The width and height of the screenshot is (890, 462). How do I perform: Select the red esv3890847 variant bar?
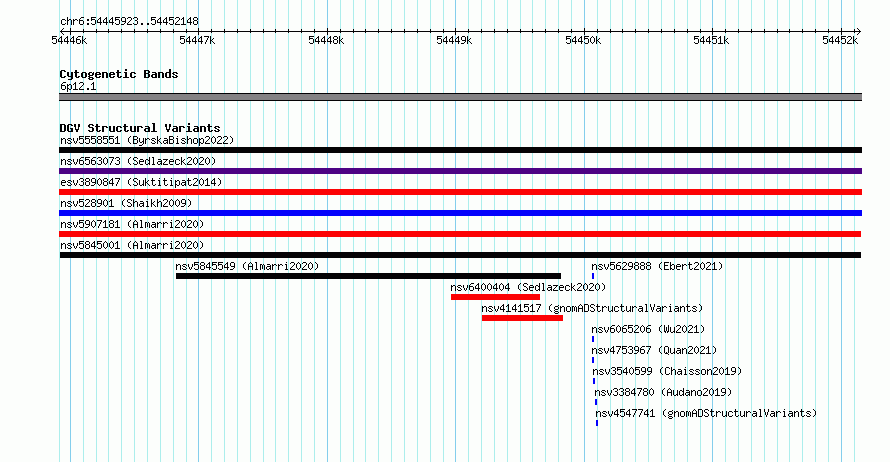click(460, 192)
